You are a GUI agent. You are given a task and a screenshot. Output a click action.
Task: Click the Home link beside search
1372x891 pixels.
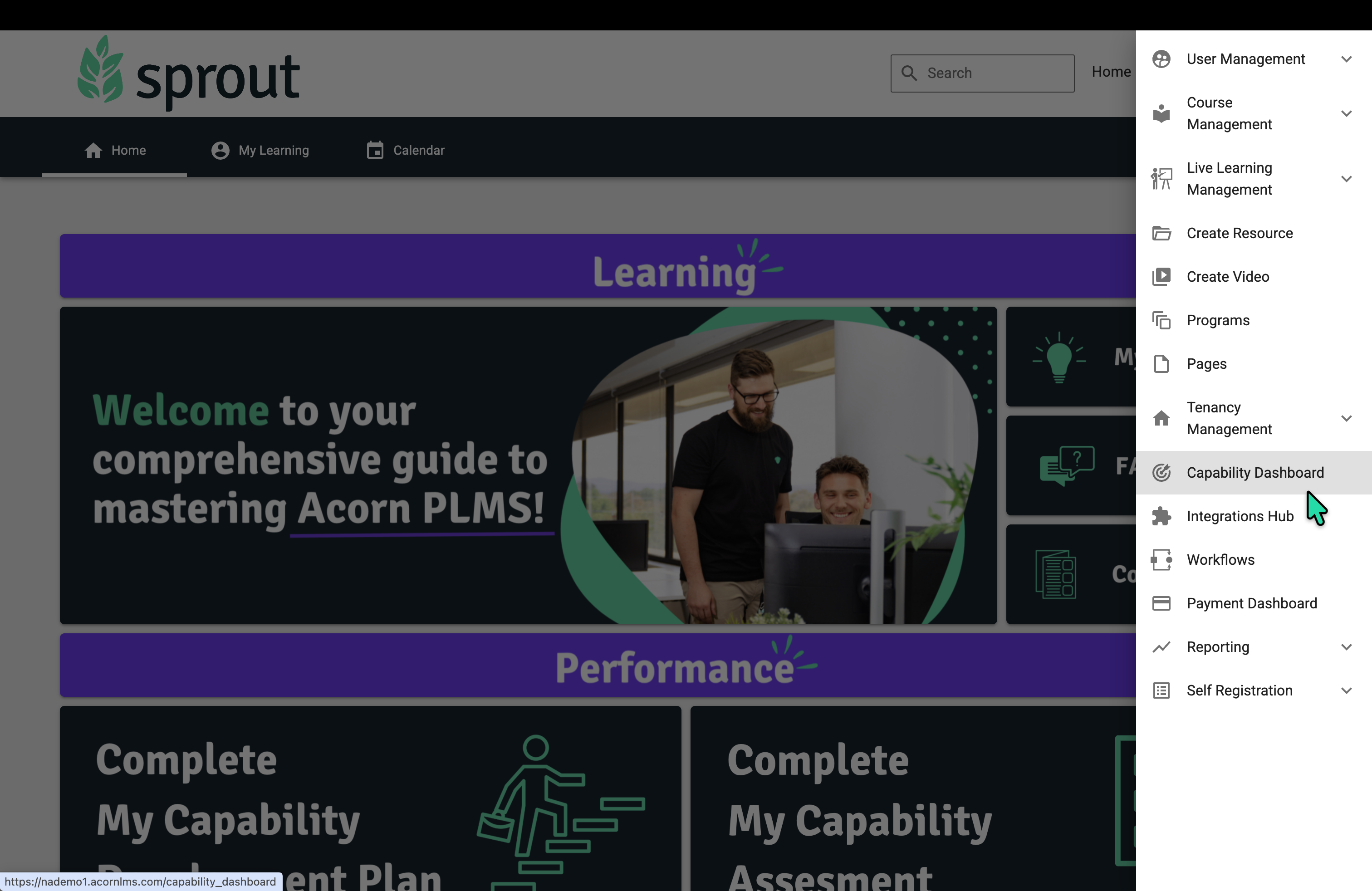[x=1111, y=72]
